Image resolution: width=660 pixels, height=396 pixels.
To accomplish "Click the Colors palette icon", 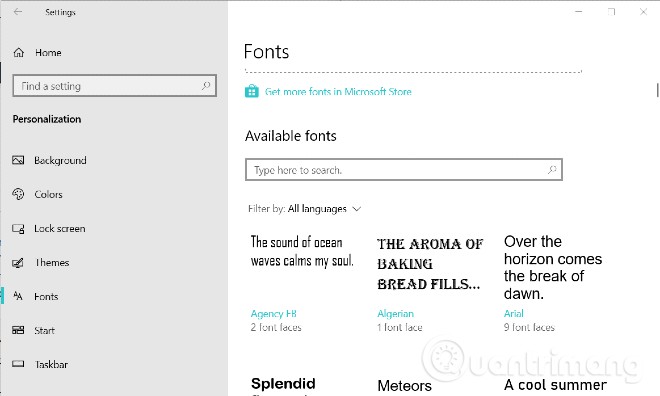I will (18, 194).
